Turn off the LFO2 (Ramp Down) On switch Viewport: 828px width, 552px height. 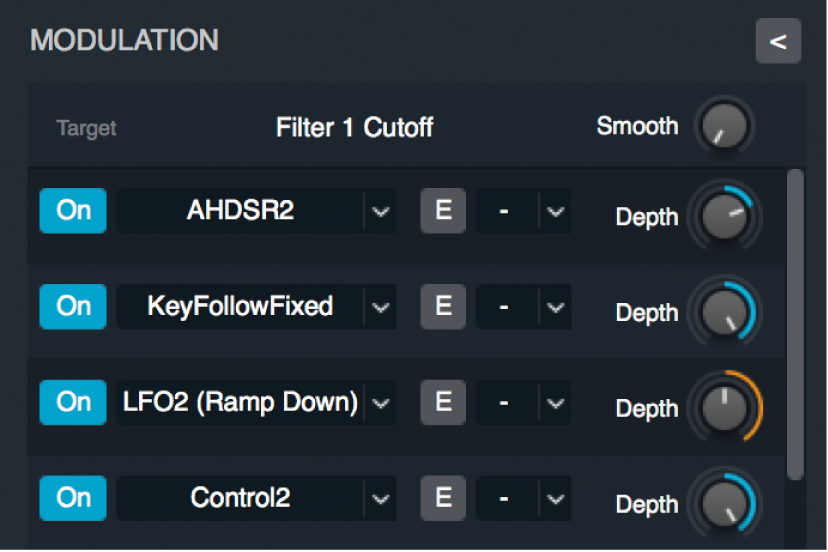73,402
